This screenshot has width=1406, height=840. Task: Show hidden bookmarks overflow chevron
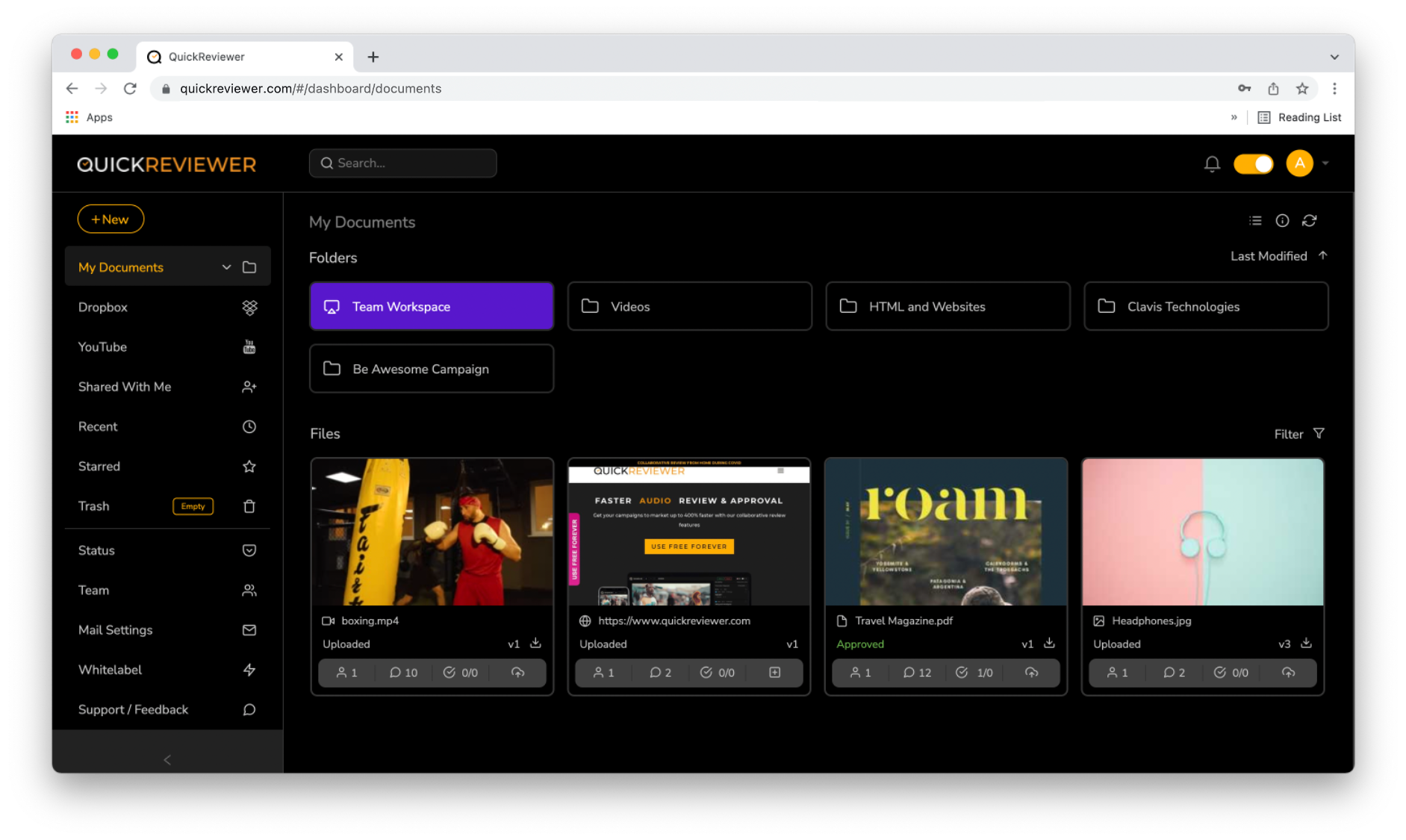1234,117
